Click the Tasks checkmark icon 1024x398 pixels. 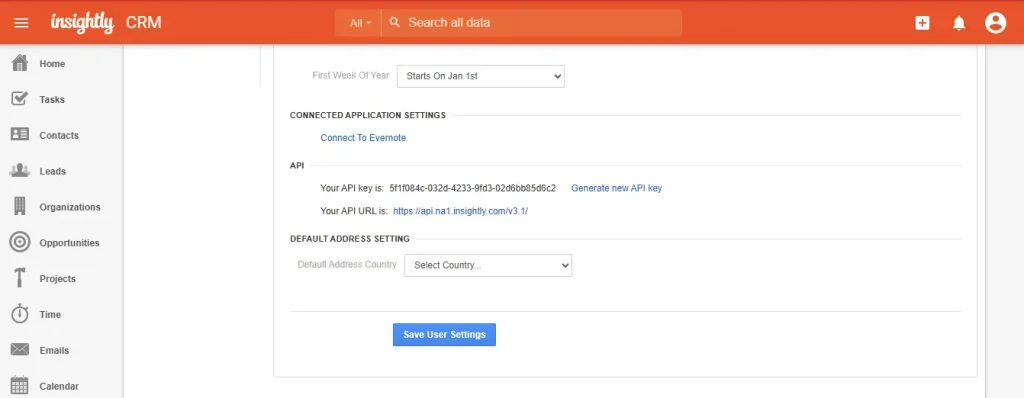pyautogui.click(x=20, y=99)
